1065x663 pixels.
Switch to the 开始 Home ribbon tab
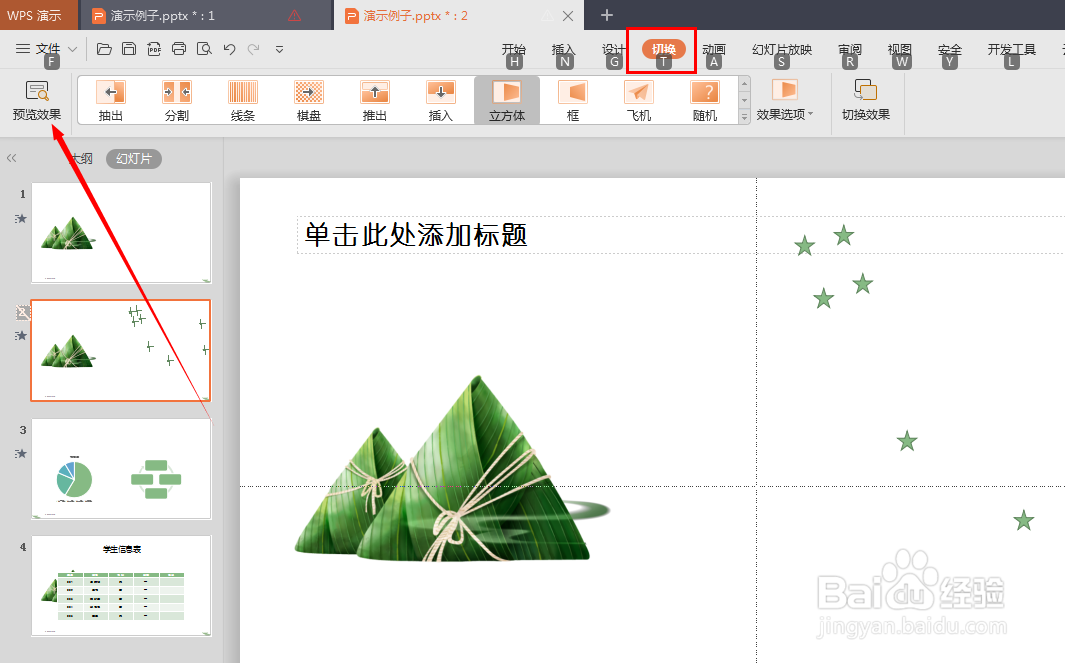(513, 49)
